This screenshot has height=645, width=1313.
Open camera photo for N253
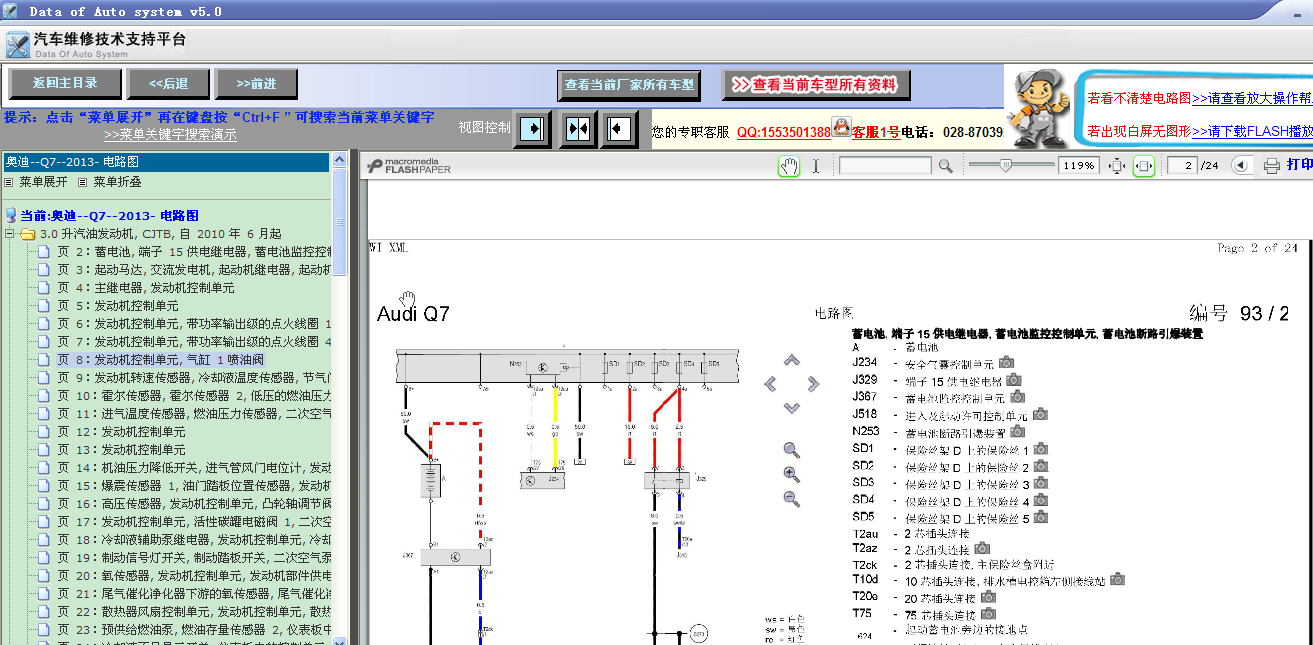pos(1018,432)
